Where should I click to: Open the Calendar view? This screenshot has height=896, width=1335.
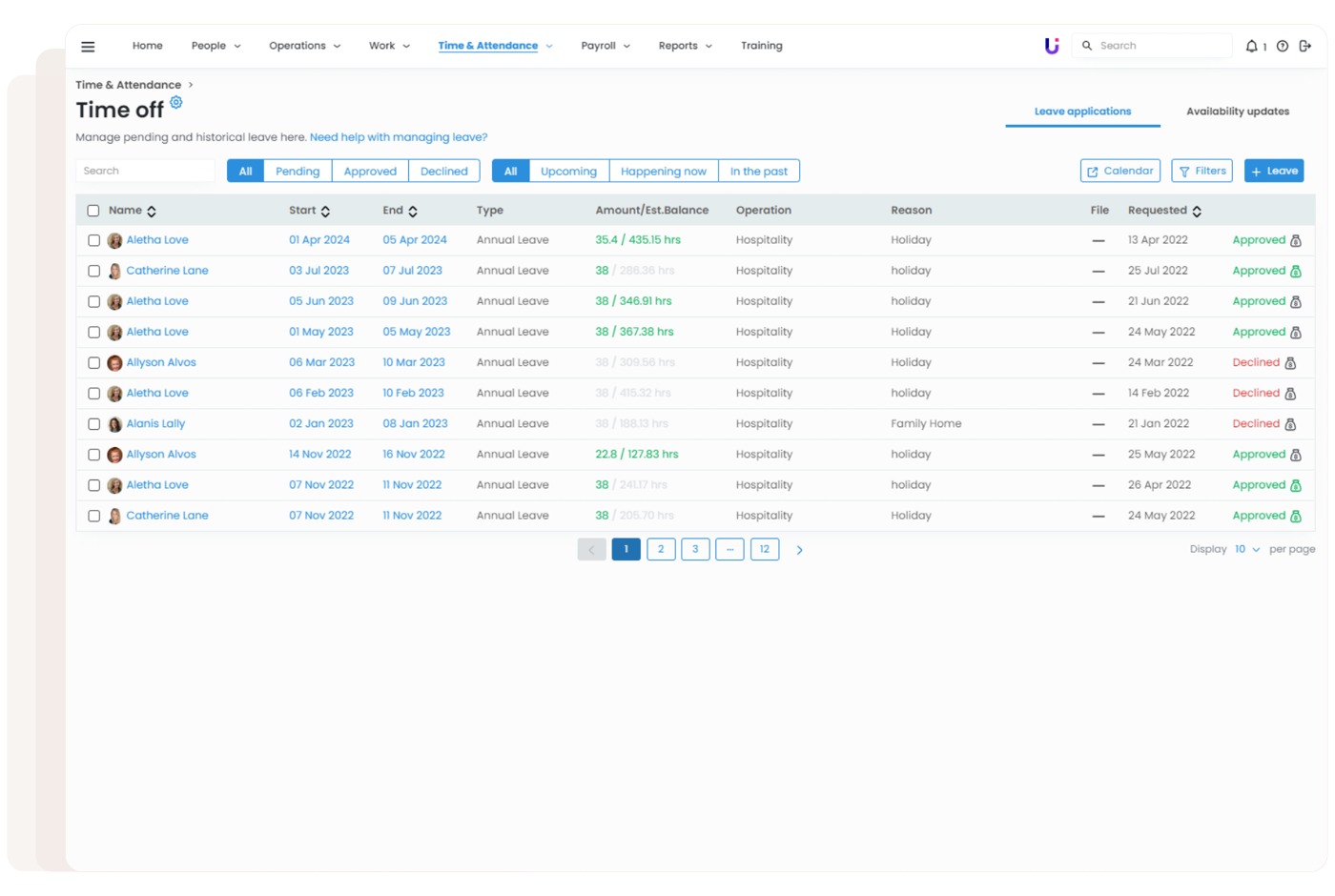(1119, 171)
